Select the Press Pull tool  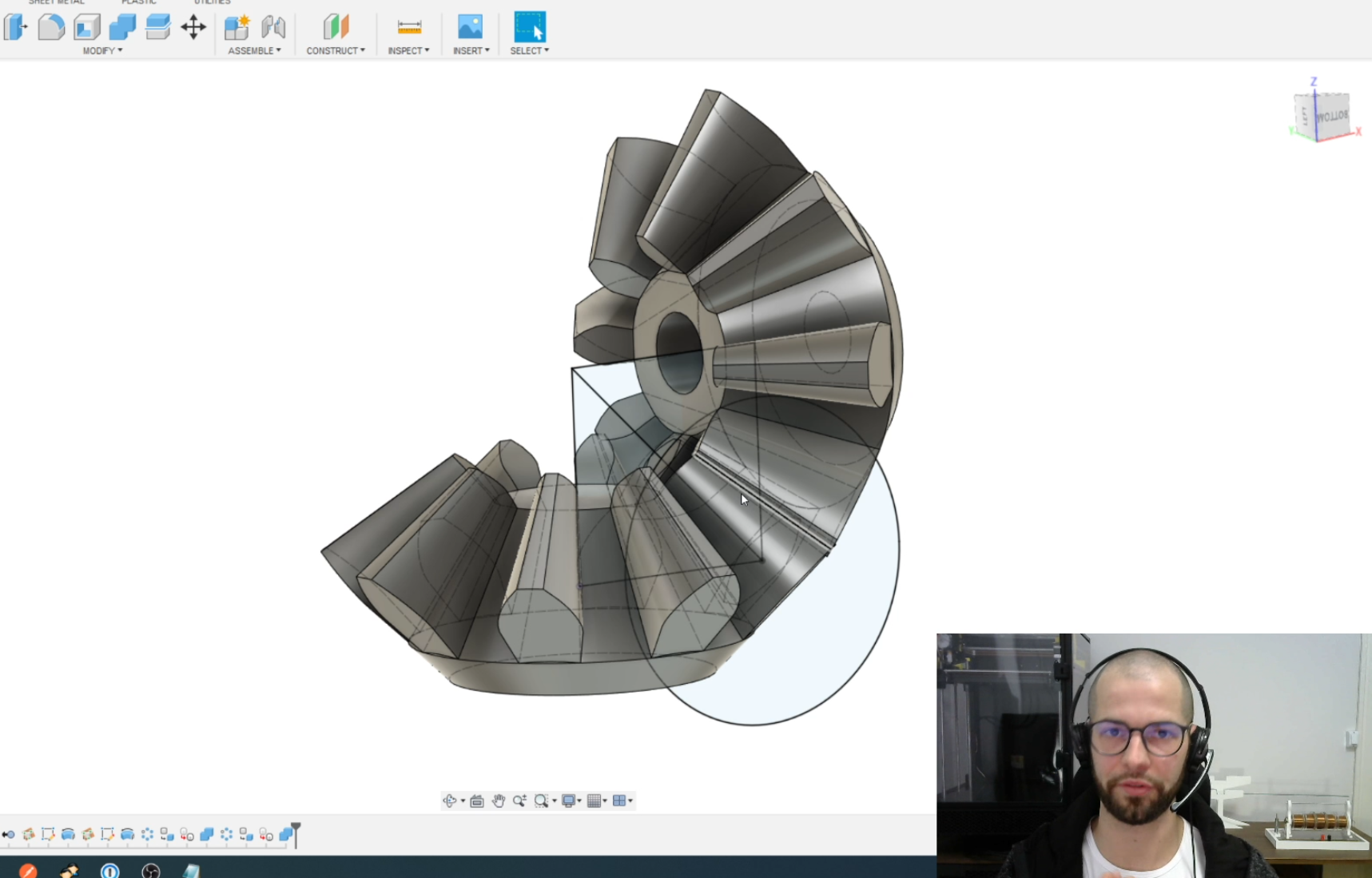click(15, 27)
